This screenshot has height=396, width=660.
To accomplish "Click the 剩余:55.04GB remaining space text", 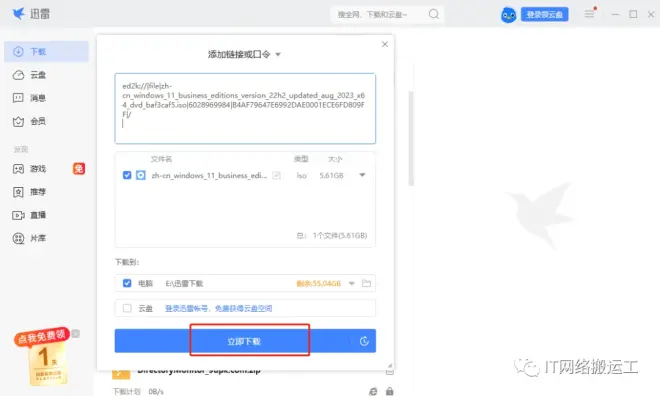I will coord(319,284).
